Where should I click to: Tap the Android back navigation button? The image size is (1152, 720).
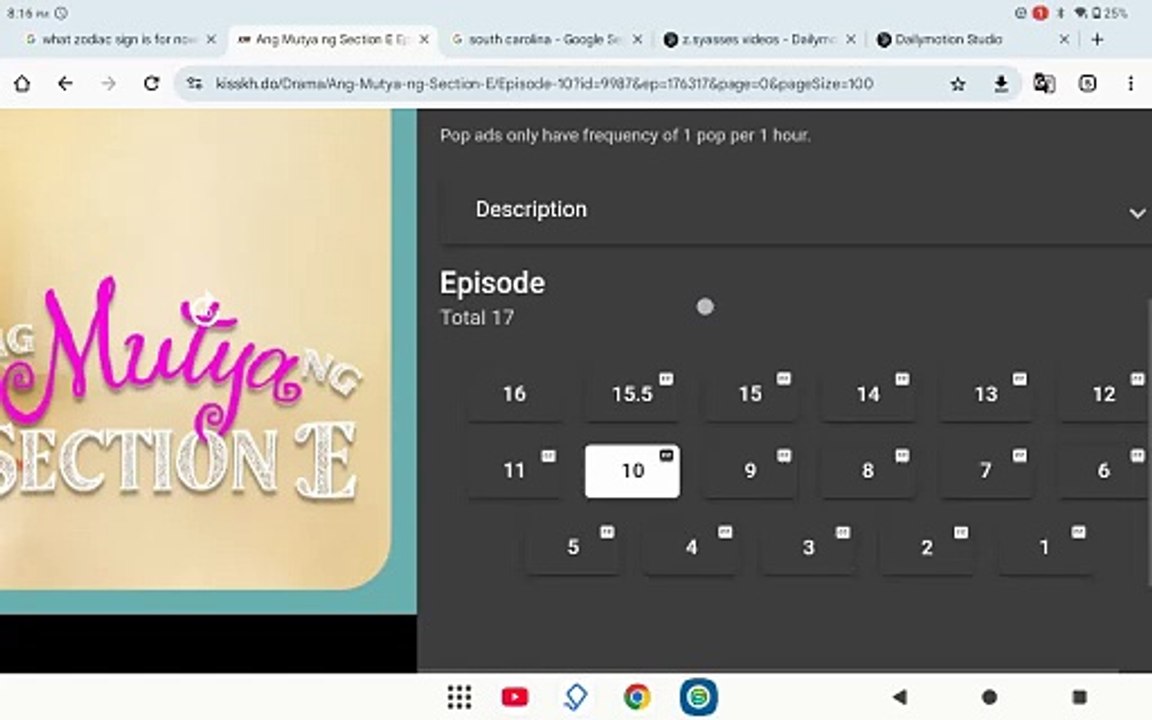point(900,696)
